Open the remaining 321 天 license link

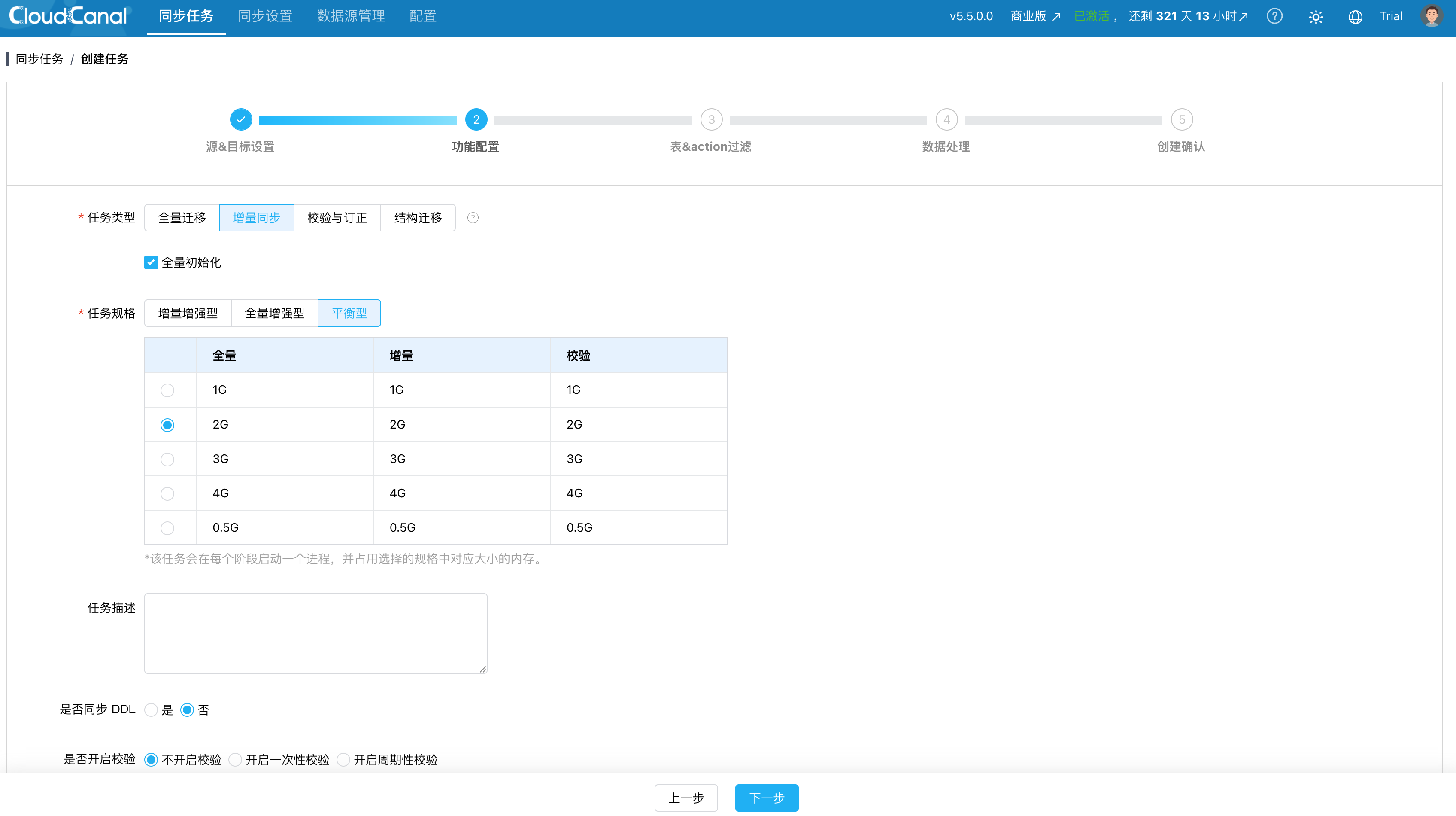(1188, 16)
